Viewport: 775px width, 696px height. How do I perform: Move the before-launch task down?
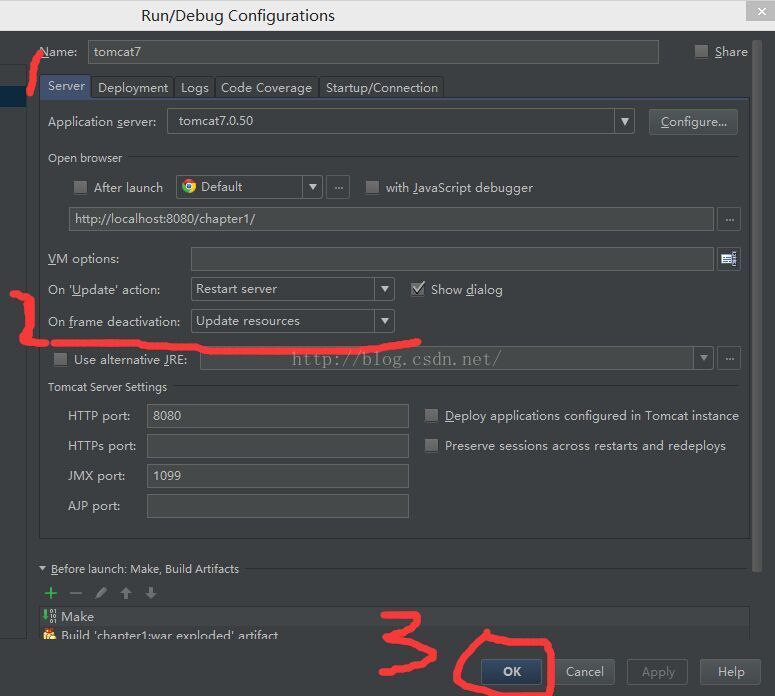pos(151,593)
